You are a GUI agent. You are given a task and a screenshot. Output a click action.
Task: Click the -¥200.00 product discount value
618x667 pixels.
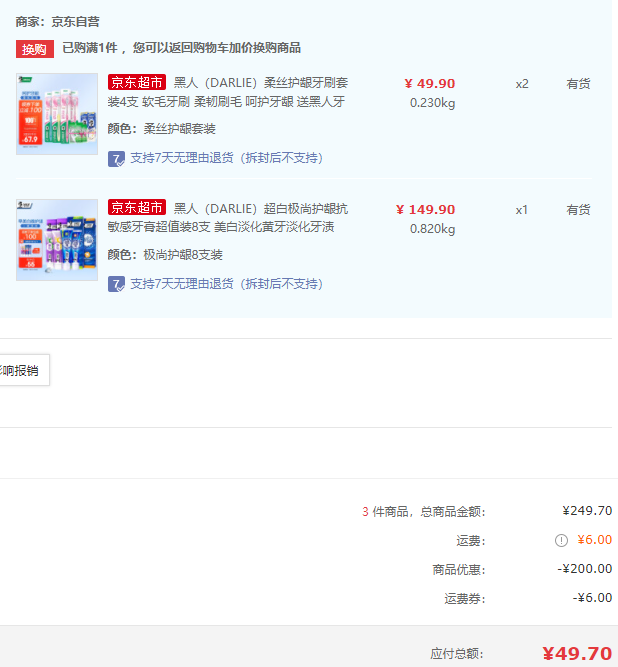pyautogui.click(x=585, y=569)
